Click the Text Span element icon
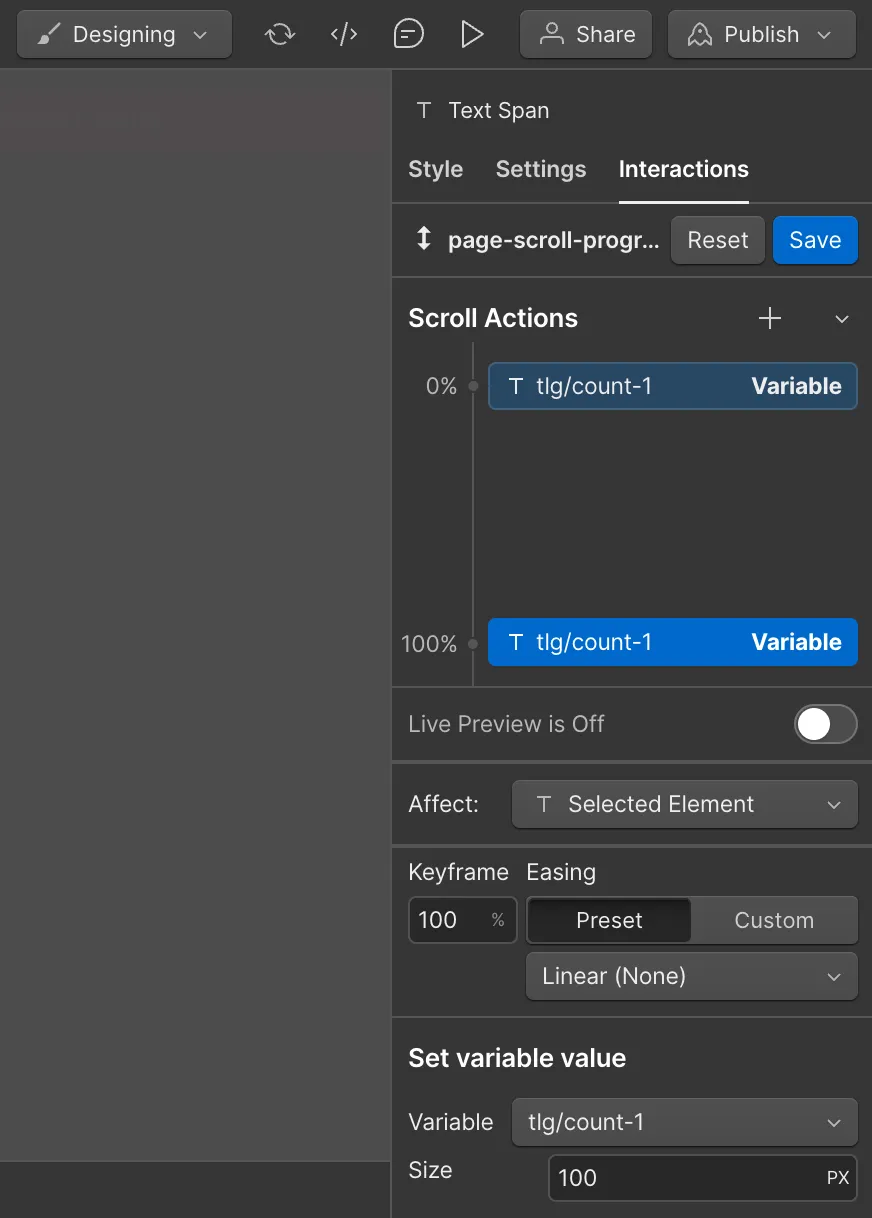 (424, 111)
